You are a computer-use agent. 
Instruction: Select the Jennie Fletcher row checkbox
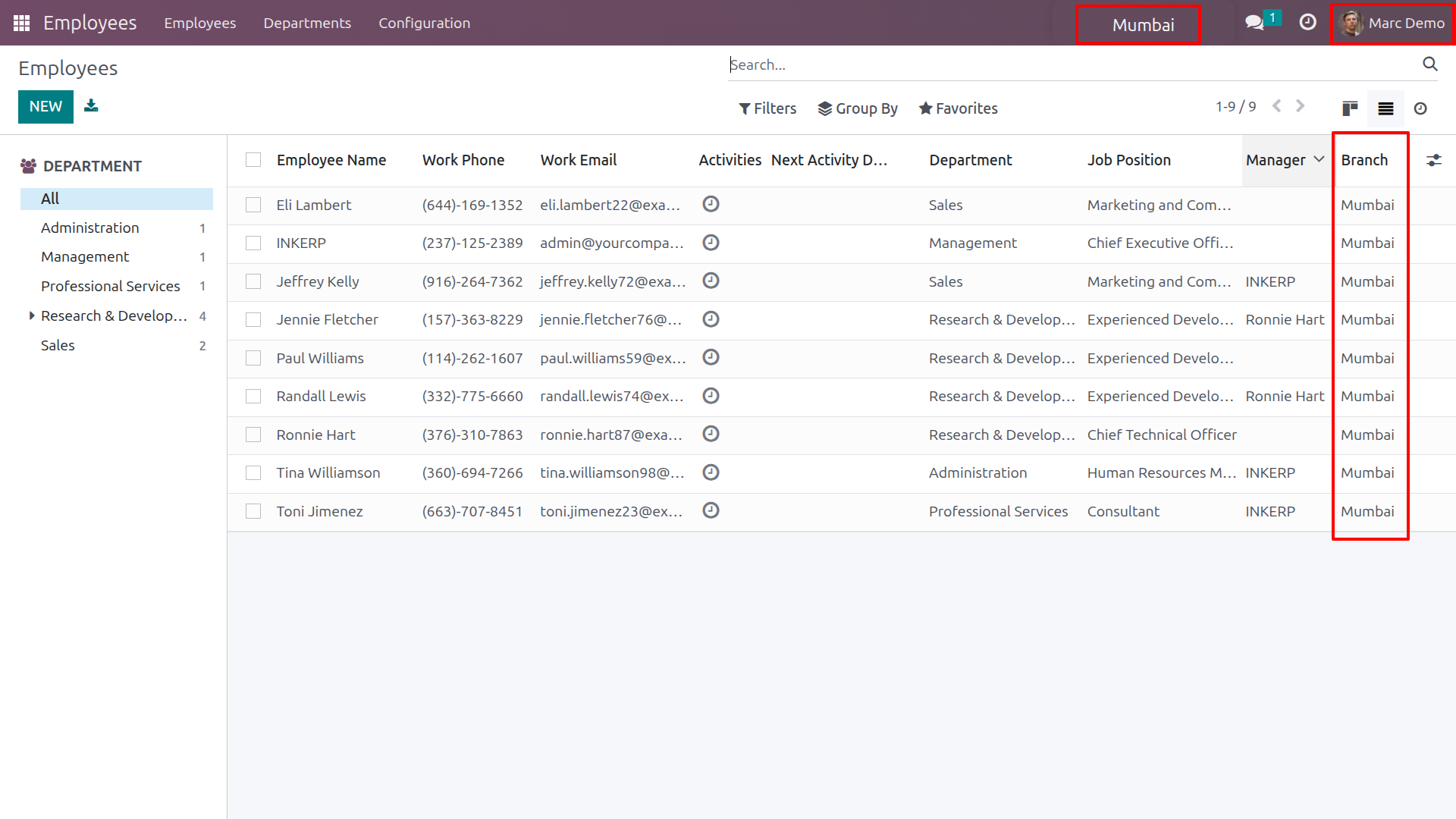(253, 320)
